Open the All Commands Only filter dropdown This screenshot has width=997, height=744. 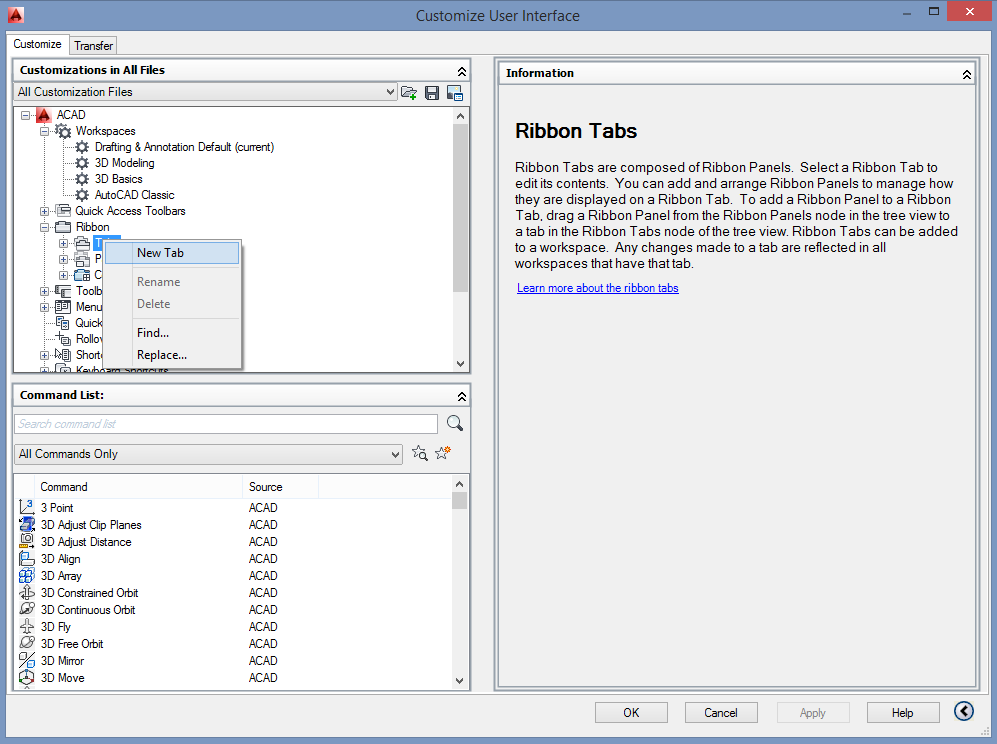(x=396, y=454)
